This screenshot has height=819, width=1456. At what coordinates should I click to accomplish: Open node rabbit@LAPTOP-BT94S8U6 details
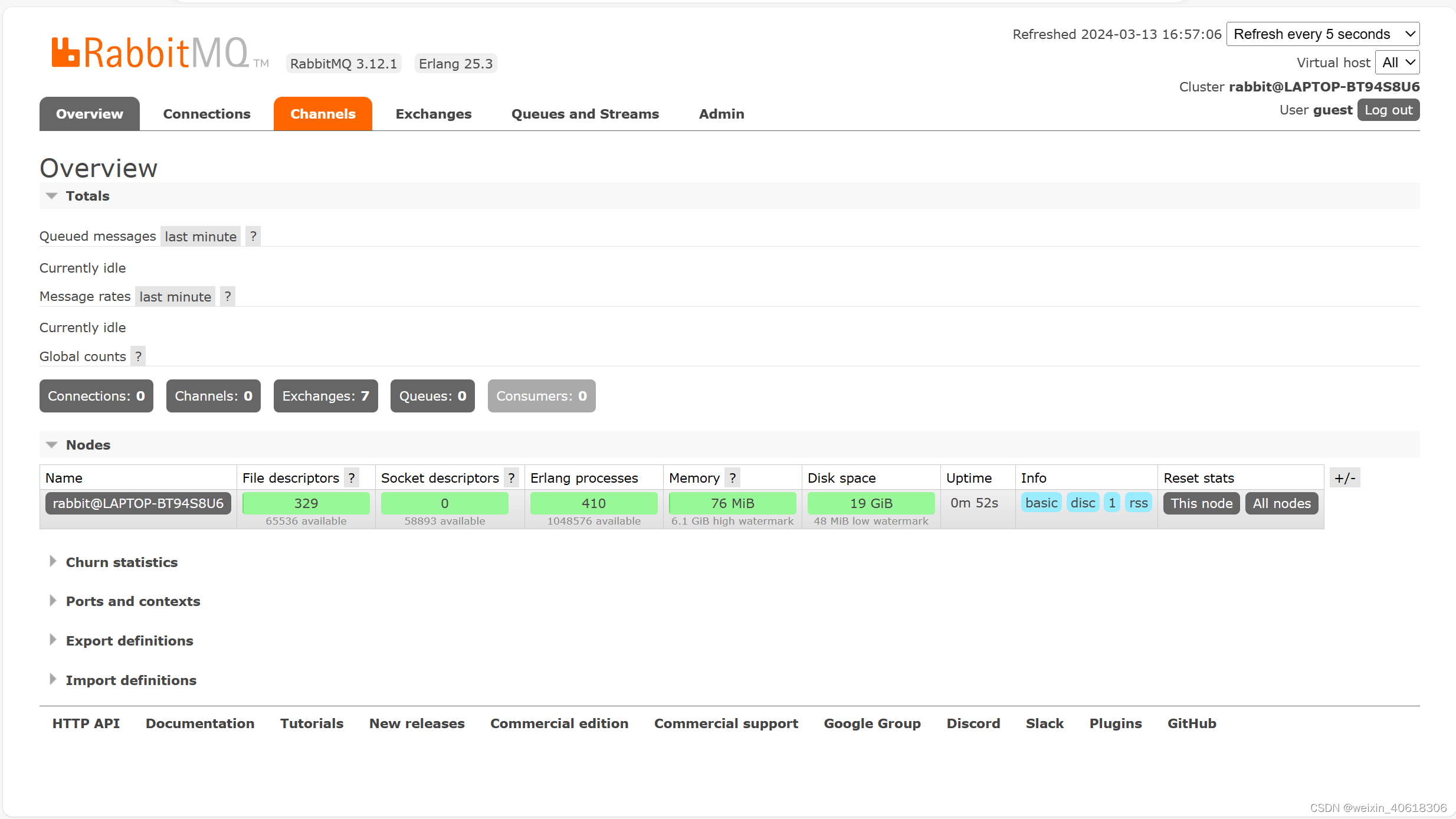pyautogui.click(x=138, y=503)
